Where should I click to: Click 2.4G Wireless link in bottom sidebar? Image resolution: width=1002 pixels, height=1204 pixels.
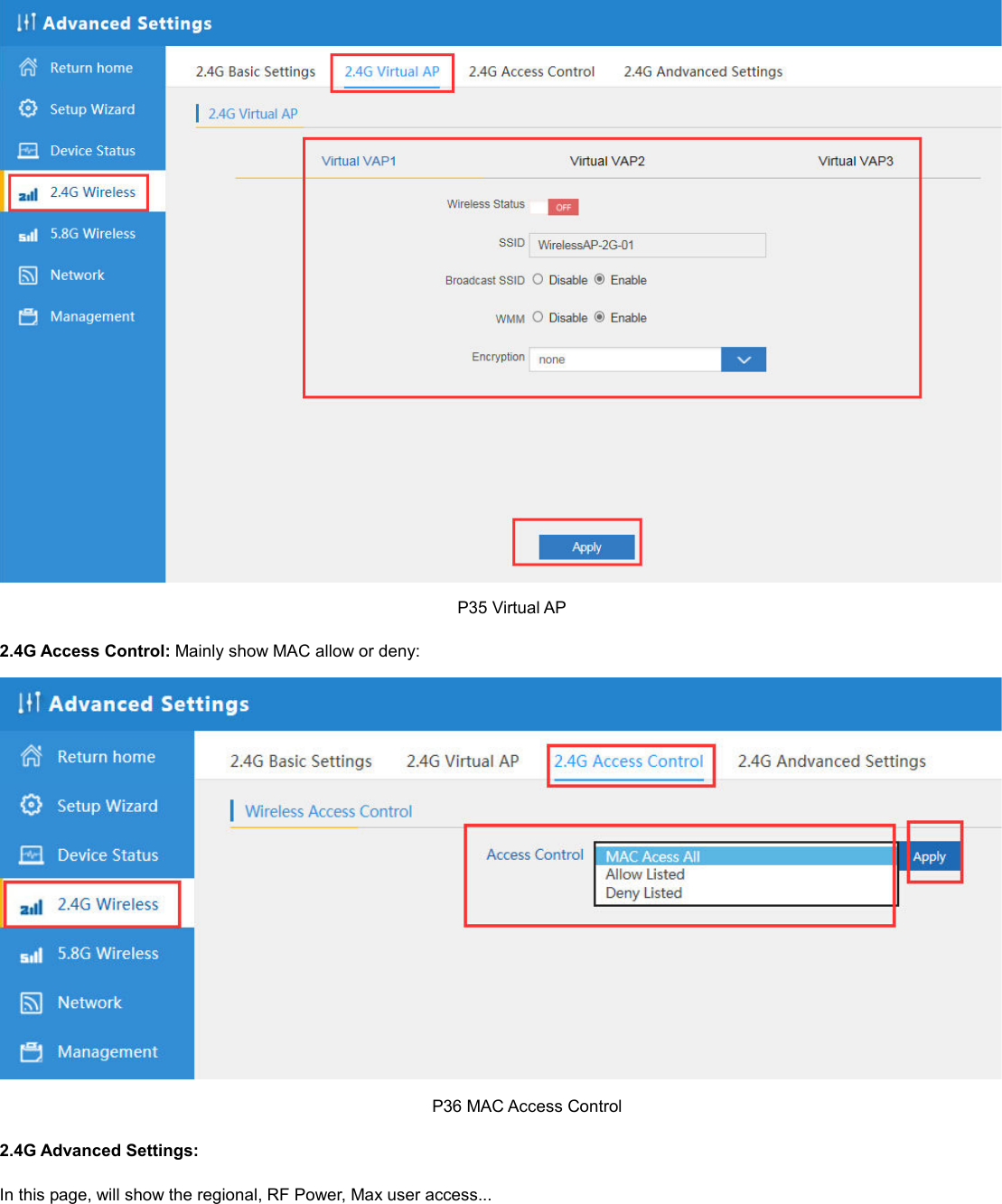point(108,904)
